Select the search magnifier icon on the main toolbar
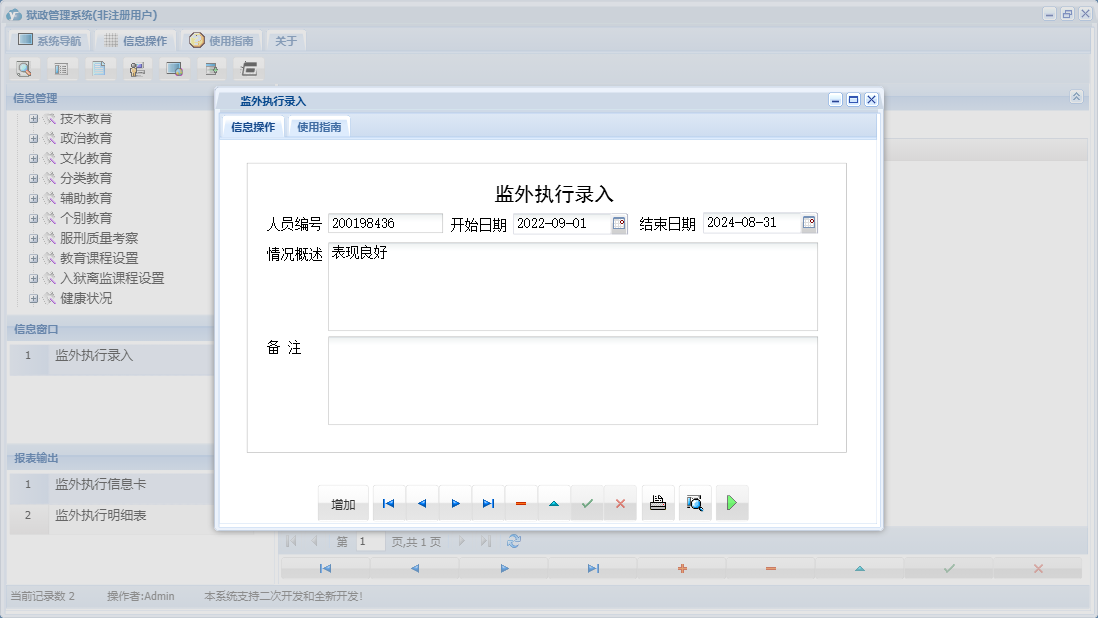This screenshot has height=618, width=1098. pyautogui.click(x=24, y=68)
